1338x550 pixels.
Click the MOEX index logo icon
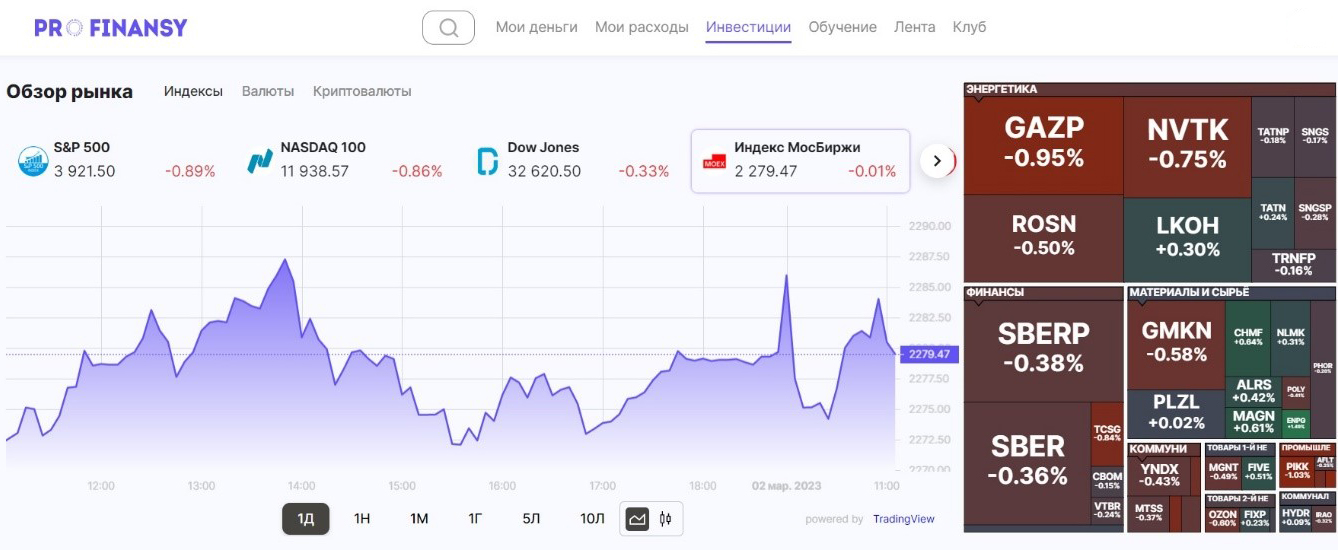pyautogui.click(x=714, y=161)
